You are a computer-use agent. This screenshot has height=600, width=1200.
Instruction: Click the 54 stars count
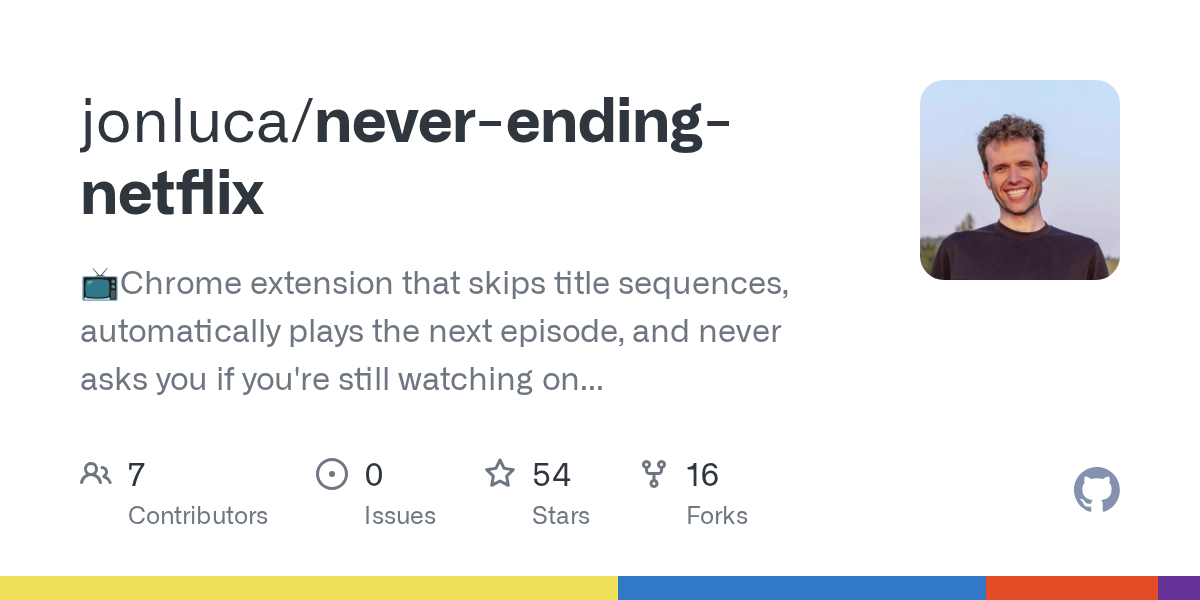552,474
